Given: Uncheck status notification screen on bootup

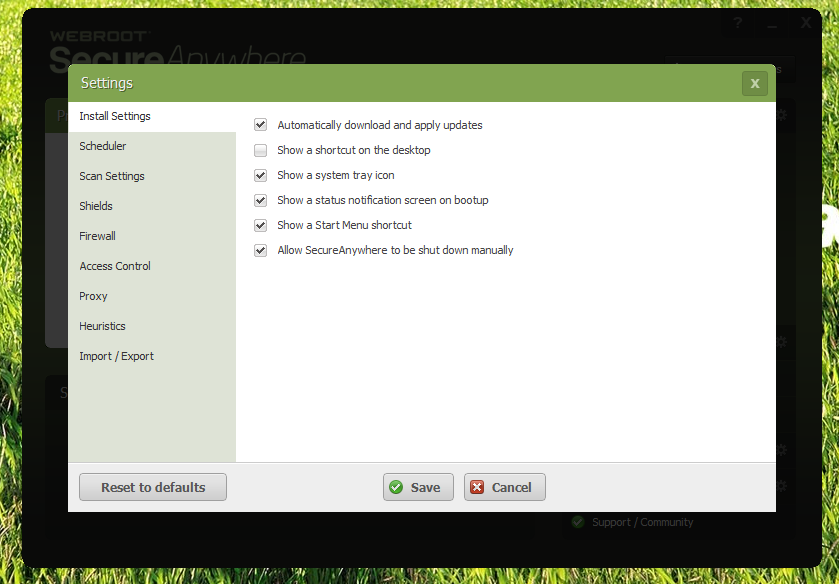Looking at the screenshot, I should 261,200.
